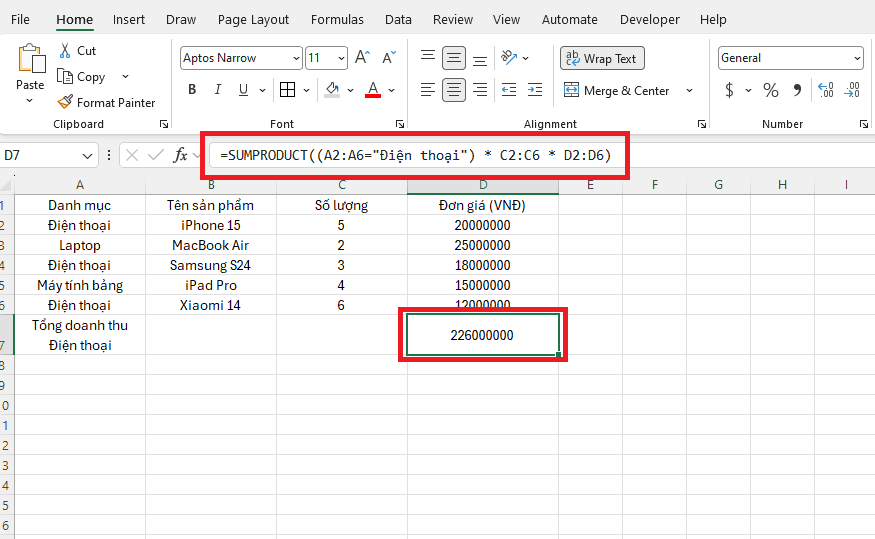Increase font size with larger A
Image resolution: width=875 pixels, height=539 pixels.
[x=362, y=57]
